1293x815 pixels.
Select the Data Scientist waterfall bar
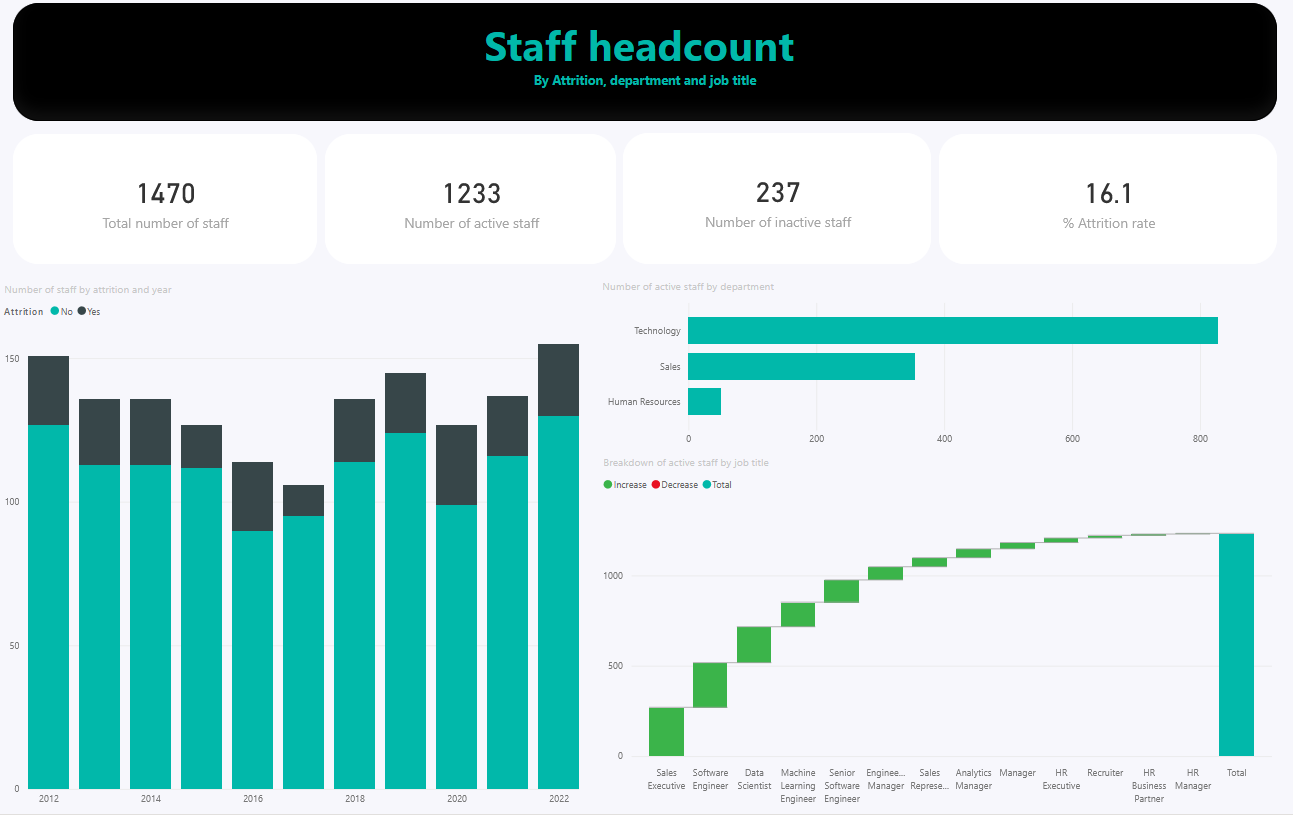point(754,645)
